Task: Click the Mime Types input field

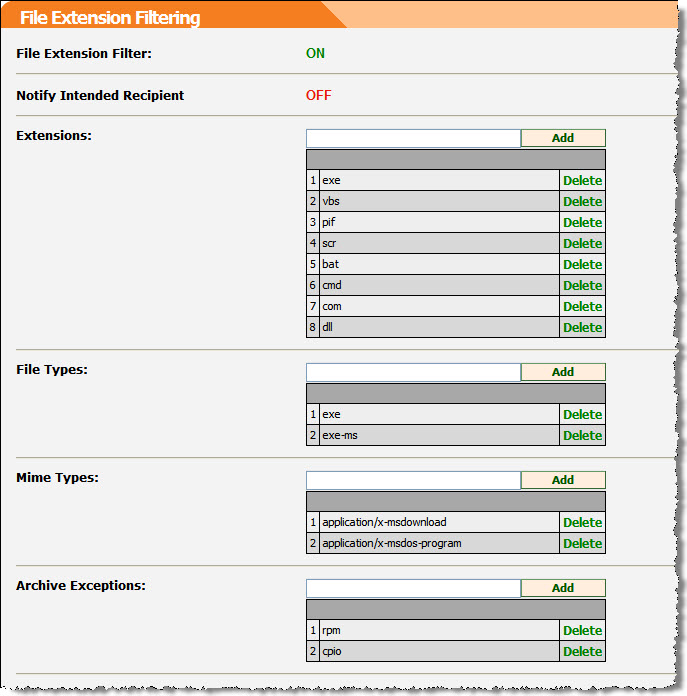Action: (413, 480)
